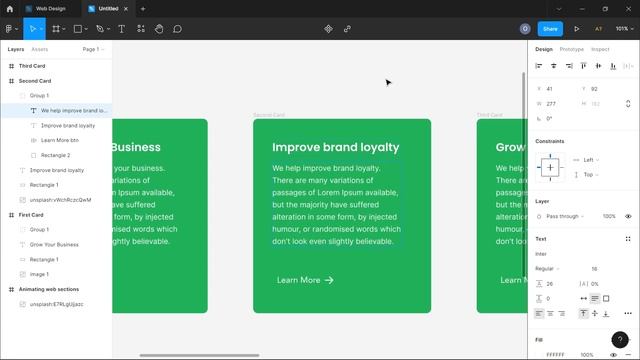
Task: Toggle layer visibility eye in Layer section
Action: coord(628,216)
